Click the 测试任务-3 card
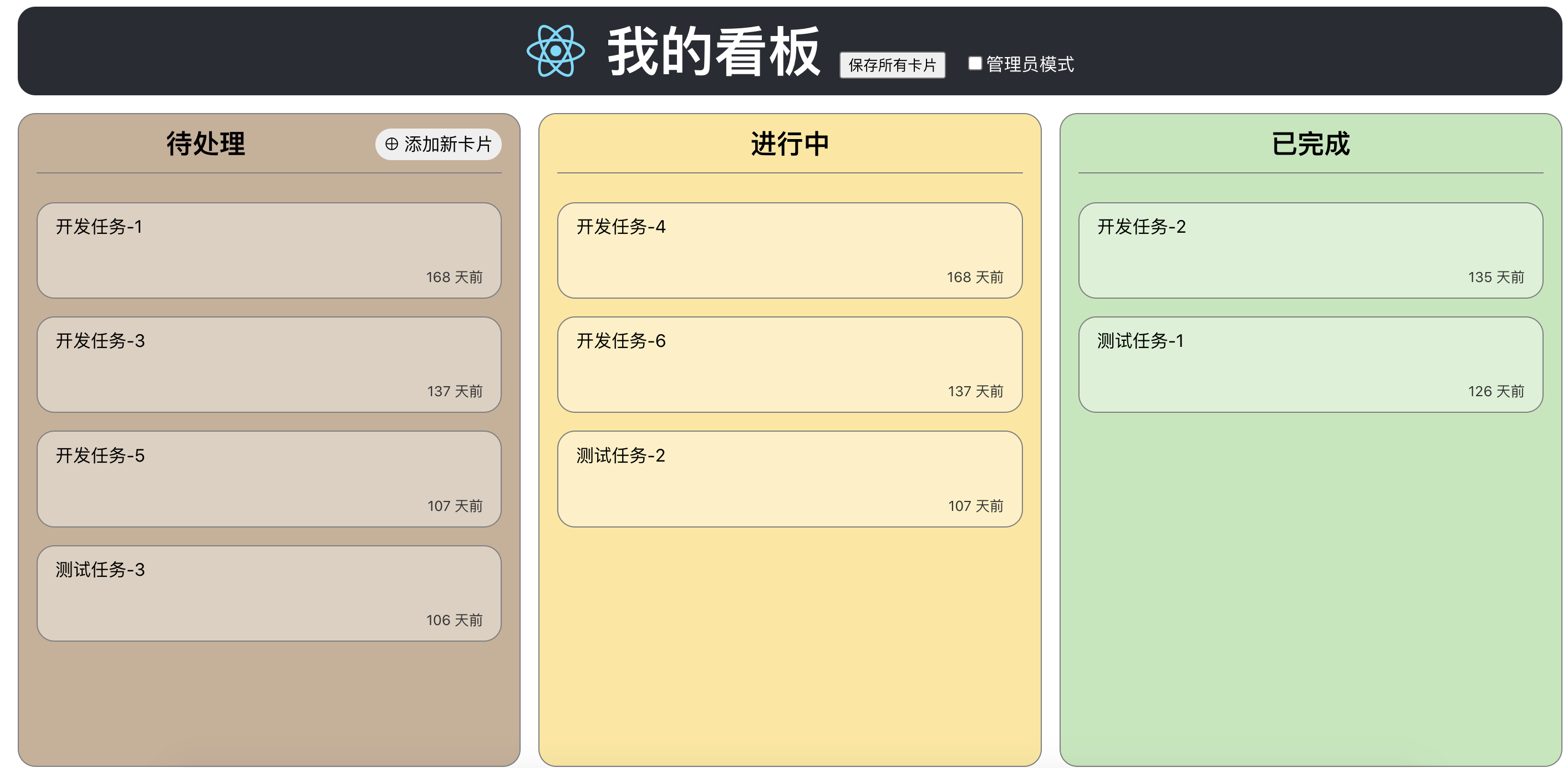This screenshot has width=1568, height=768. tap(268, 593)
